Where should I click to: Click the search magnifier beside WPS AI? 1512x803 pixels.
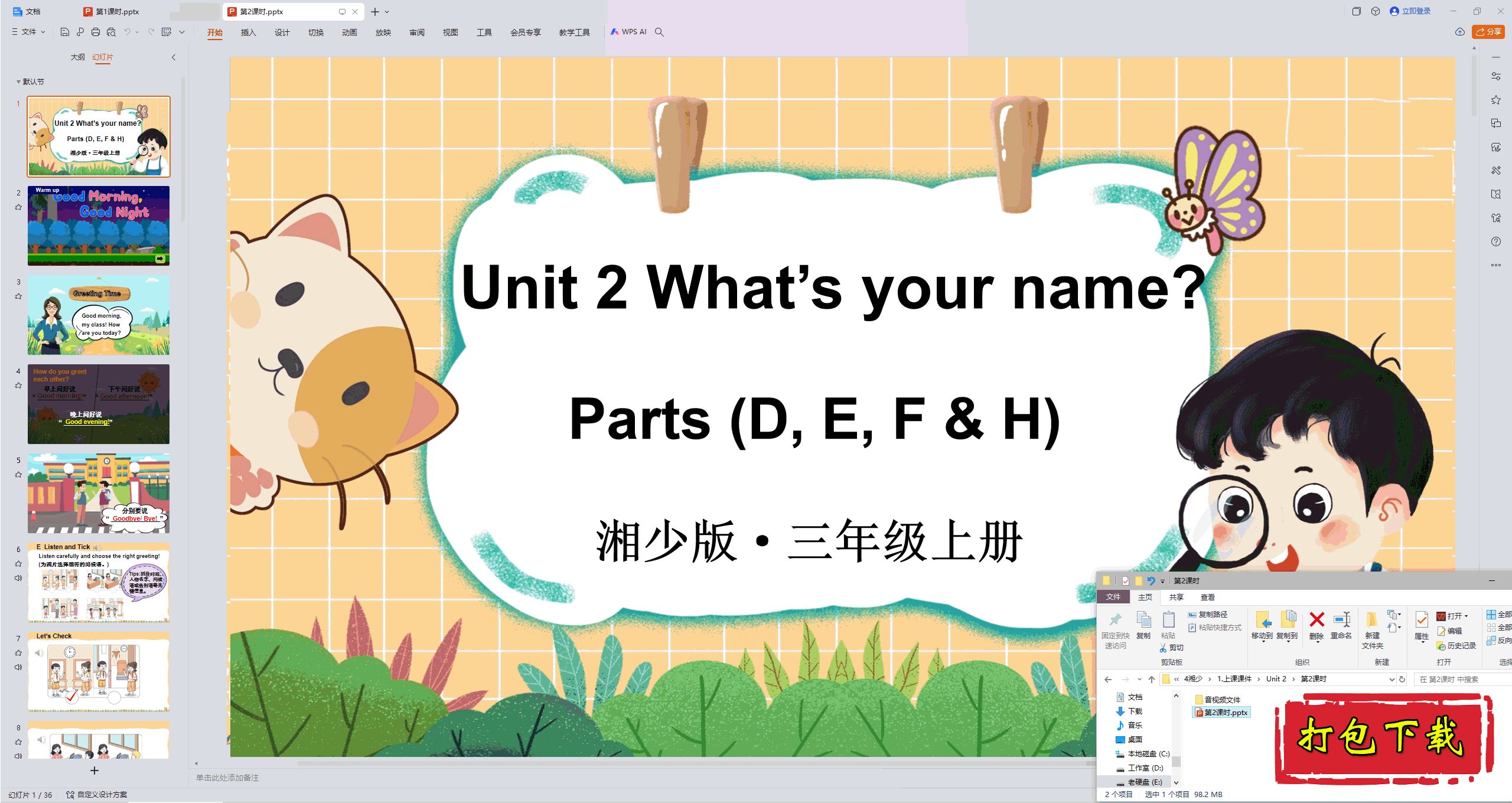[659, 32]
